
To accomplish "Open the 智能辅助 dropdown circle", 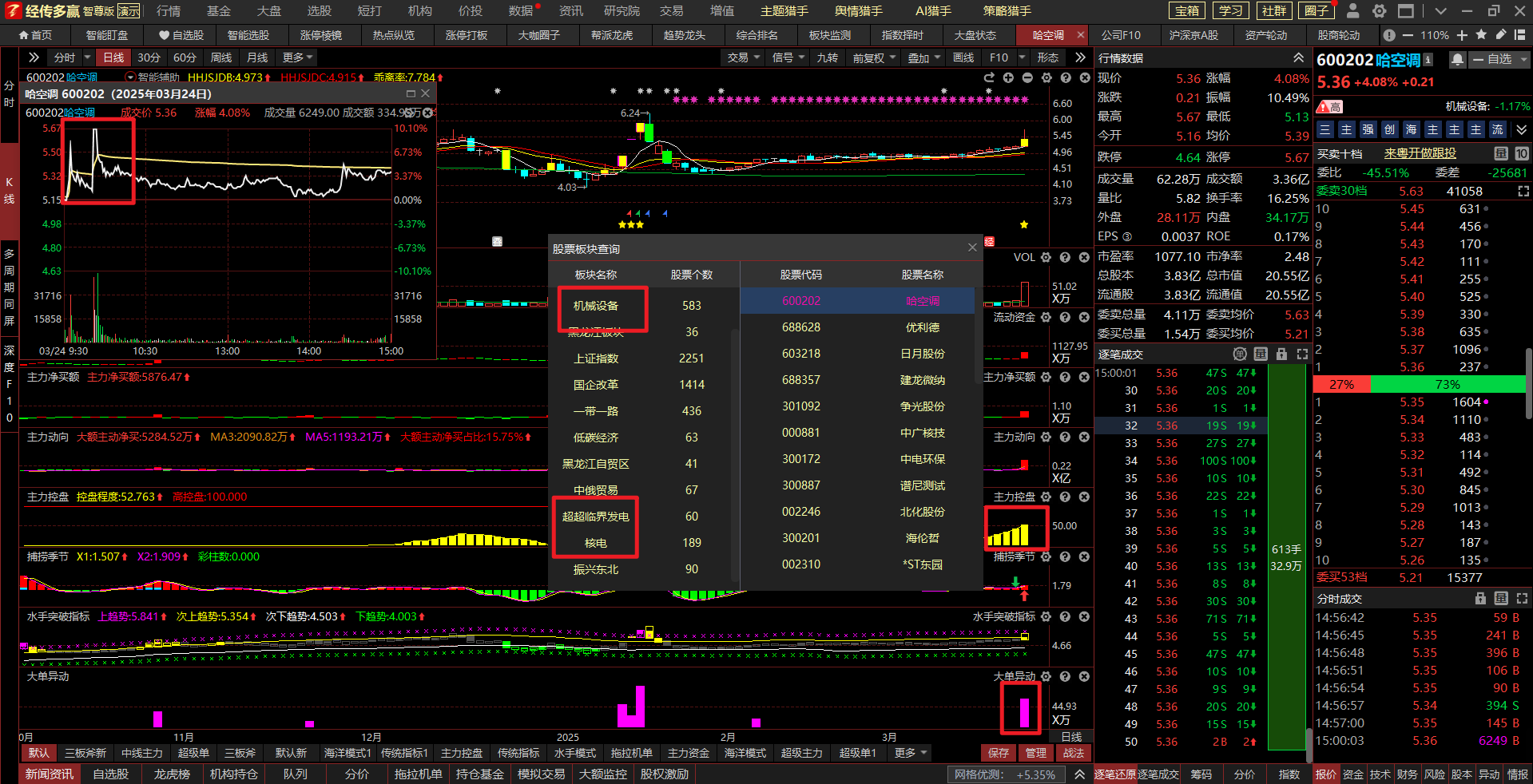I will 130,77.
